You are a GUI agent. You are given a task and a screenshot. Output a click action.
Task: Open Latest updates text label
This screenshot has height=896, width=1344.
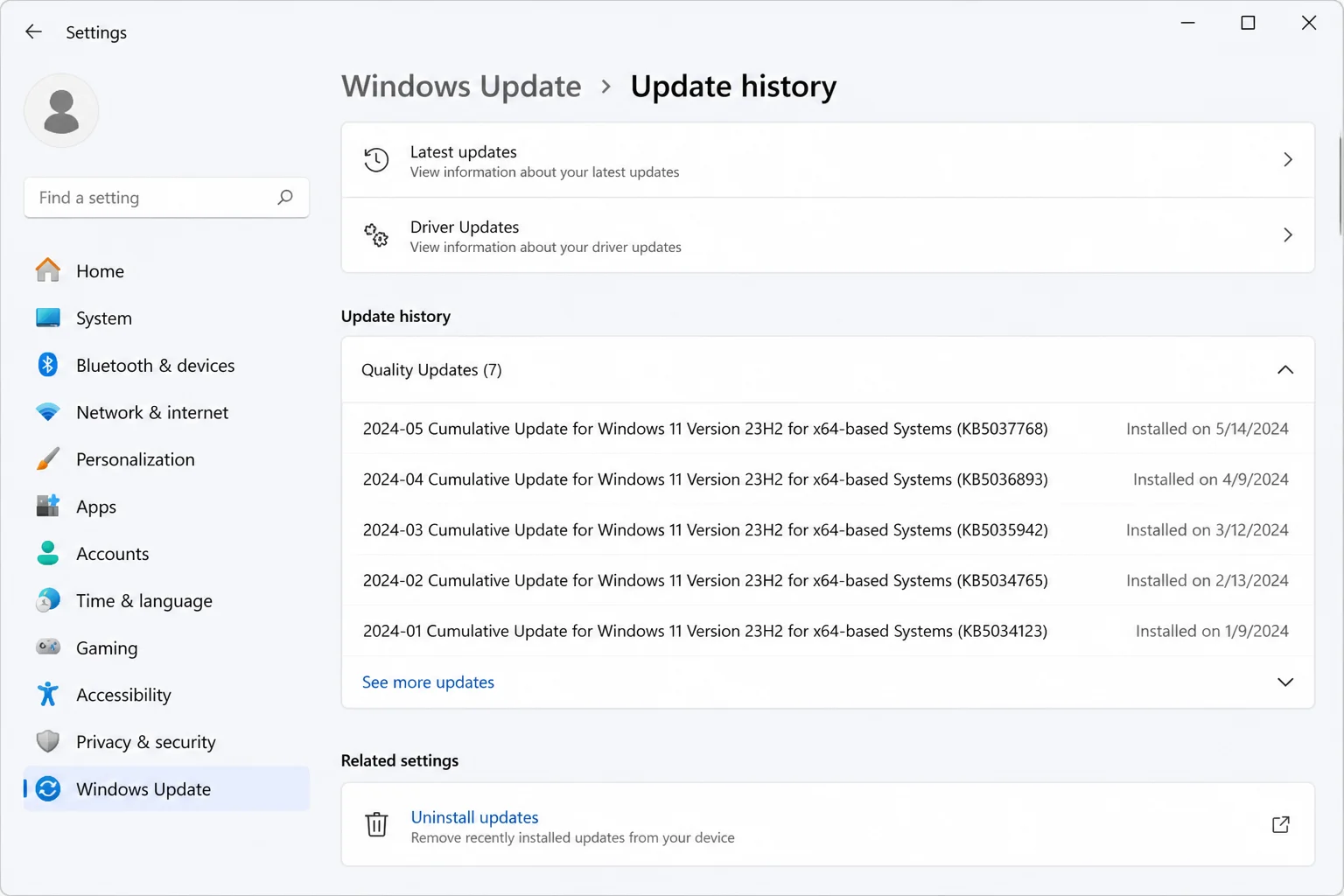463,151
